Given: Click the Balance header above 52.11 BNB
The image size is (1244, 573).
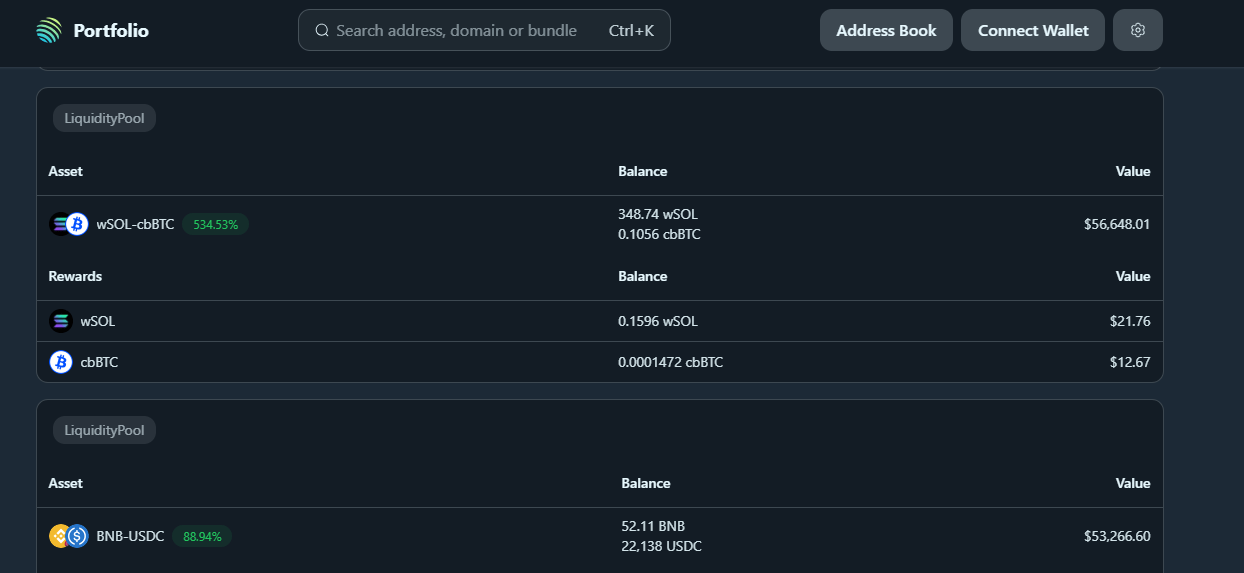Looking at the screenshot, I should [x=645, y=483].
